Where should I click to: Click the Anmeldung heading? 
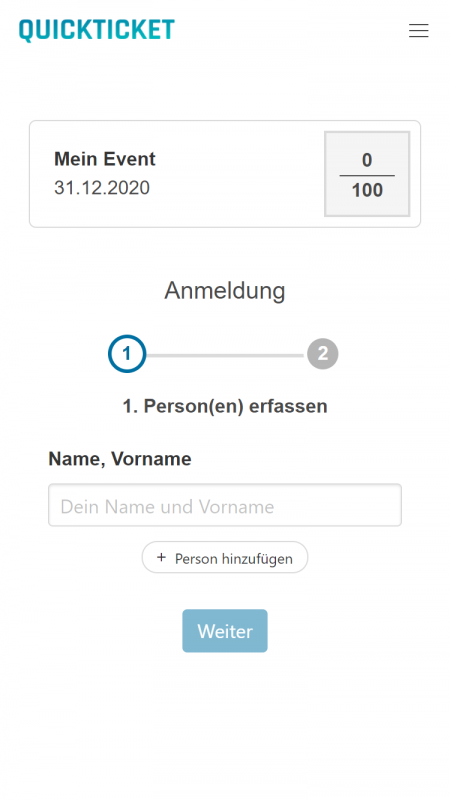point(224,291)
